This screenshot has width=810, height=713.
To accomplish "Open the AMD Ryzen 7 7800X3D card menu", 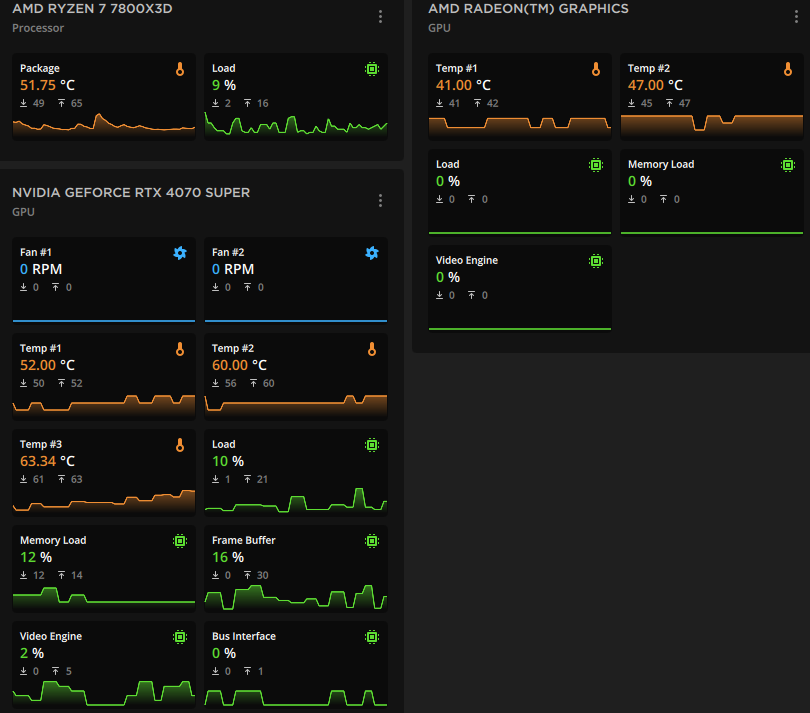I will pos(380,17).
